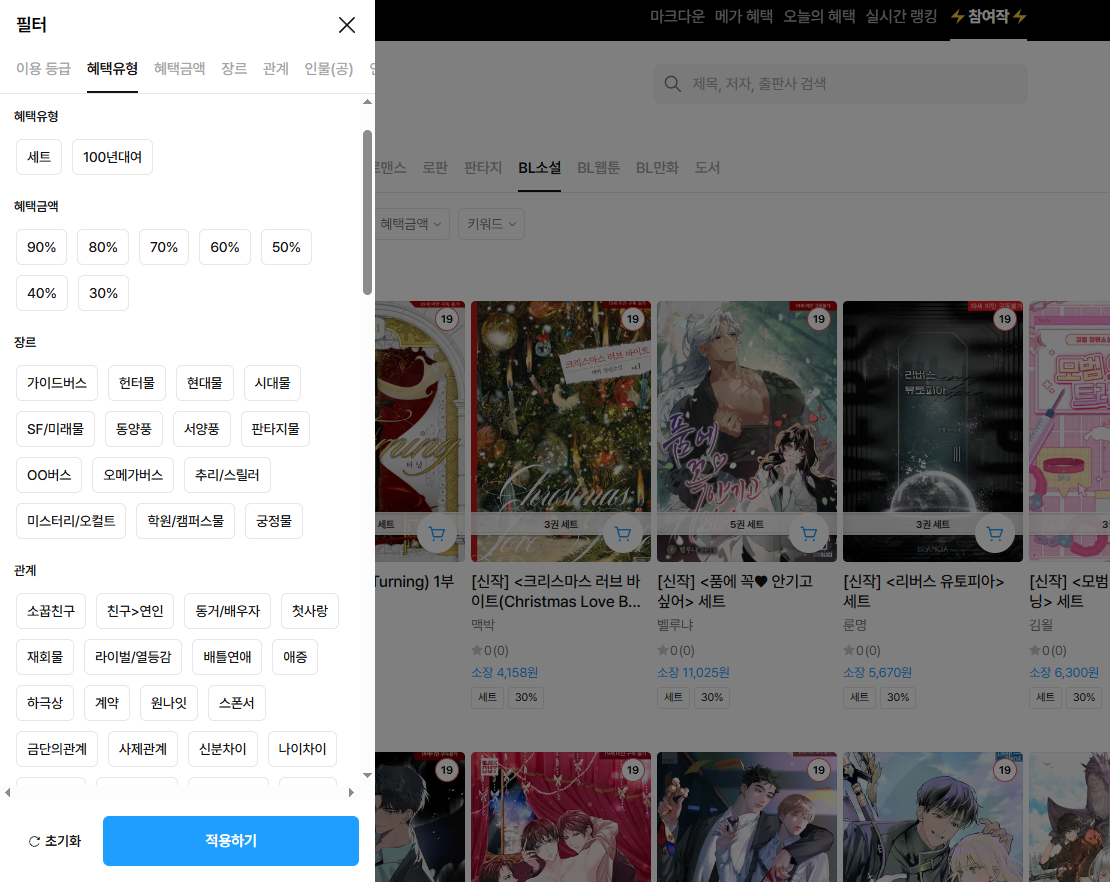This screenshot has height=882, width=1110.
Task: Open the 혜택금액 dropdown
Action: (x=410, y=224)
